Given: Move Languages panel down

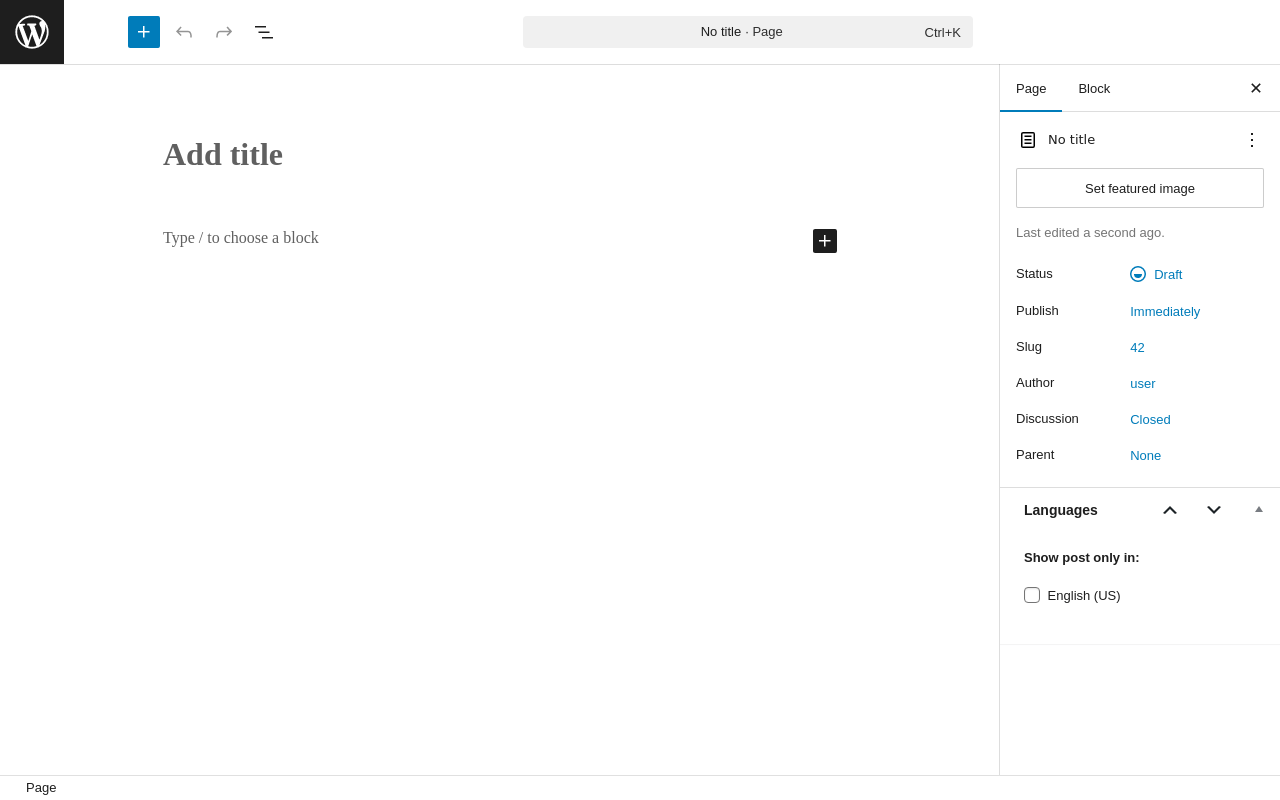Looking at the screenshot, I should coord(1214,510).
